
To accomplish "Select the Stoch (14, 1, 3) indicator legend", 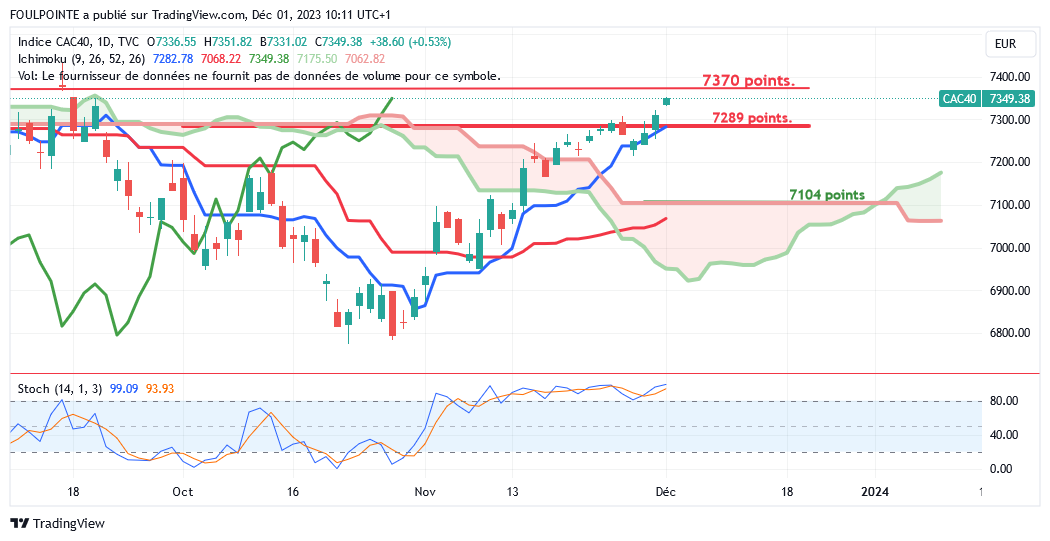I will point(60,388).
